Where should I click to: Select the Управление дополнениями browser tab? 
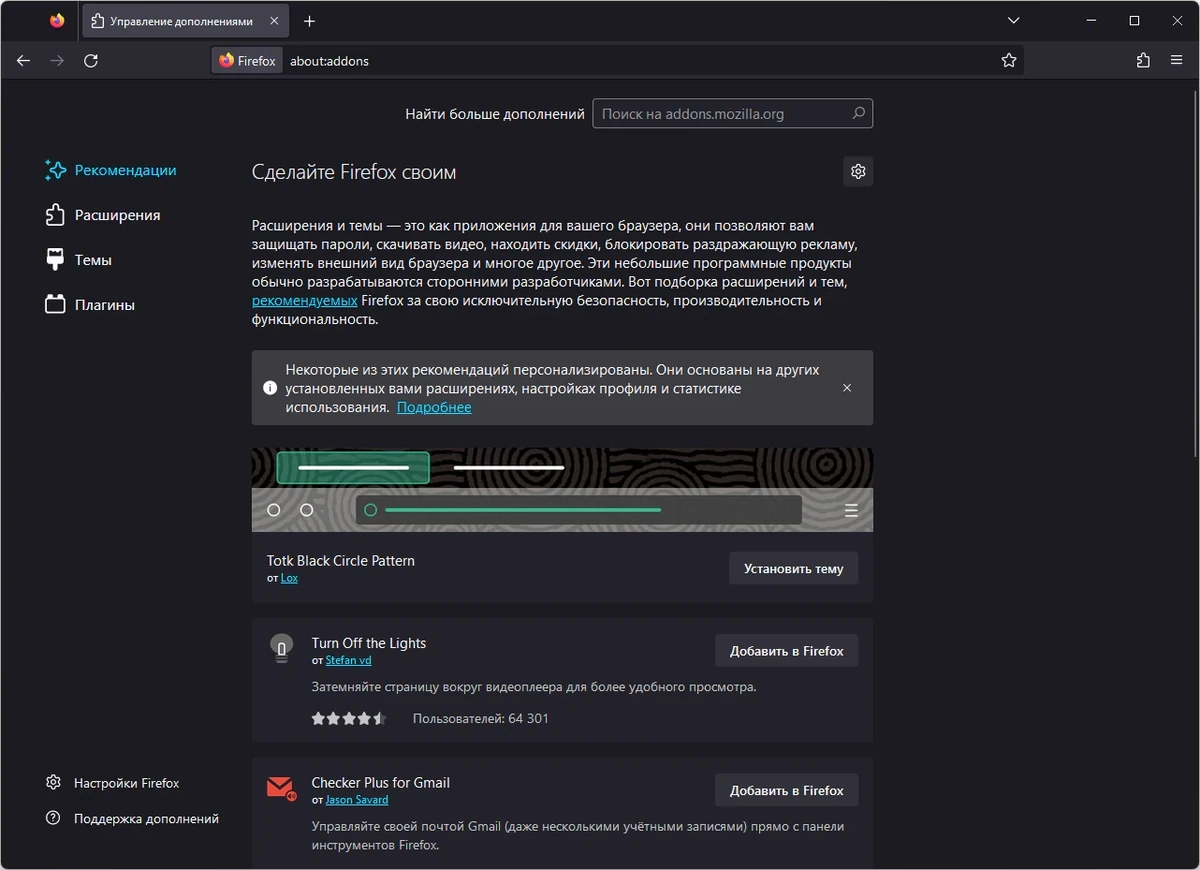tap(184, 21)
